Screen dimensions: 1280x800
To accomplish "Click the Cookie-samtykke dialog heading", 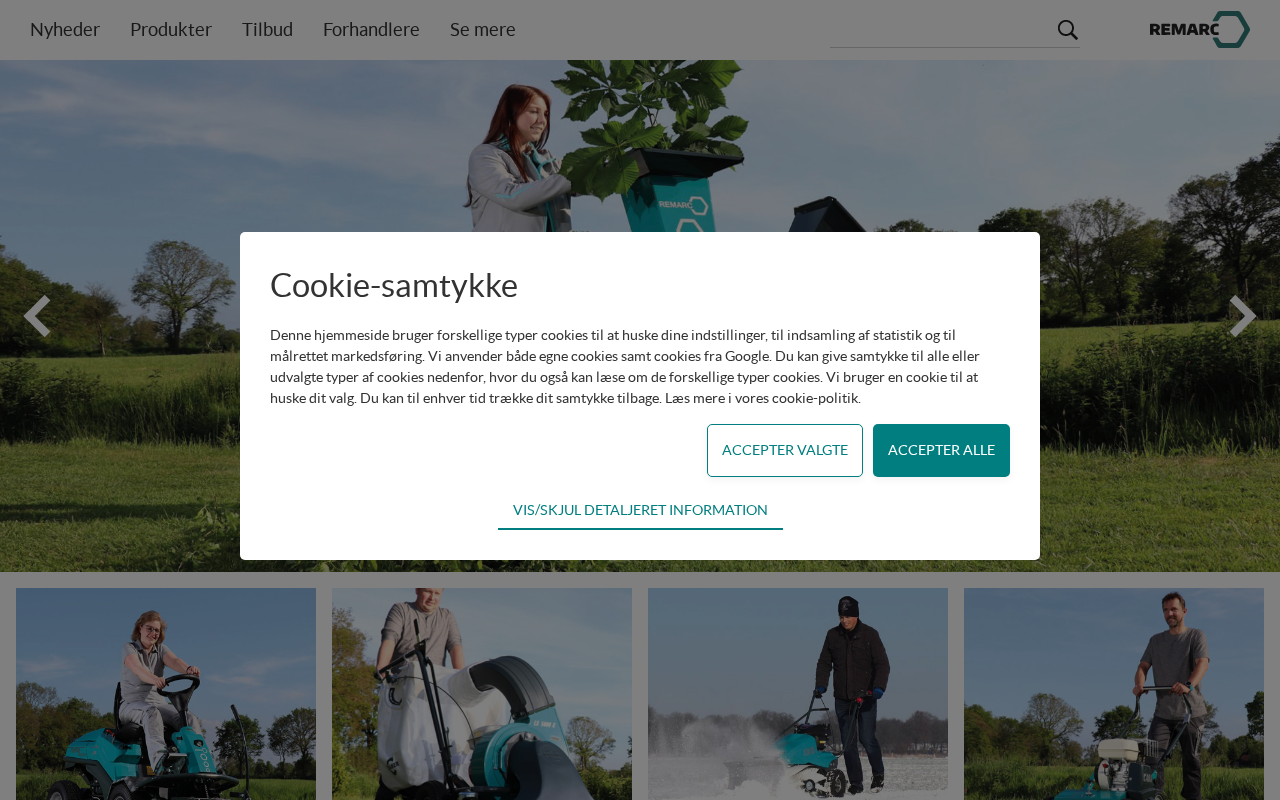I will pyautogui.click(x=394, y=285).
